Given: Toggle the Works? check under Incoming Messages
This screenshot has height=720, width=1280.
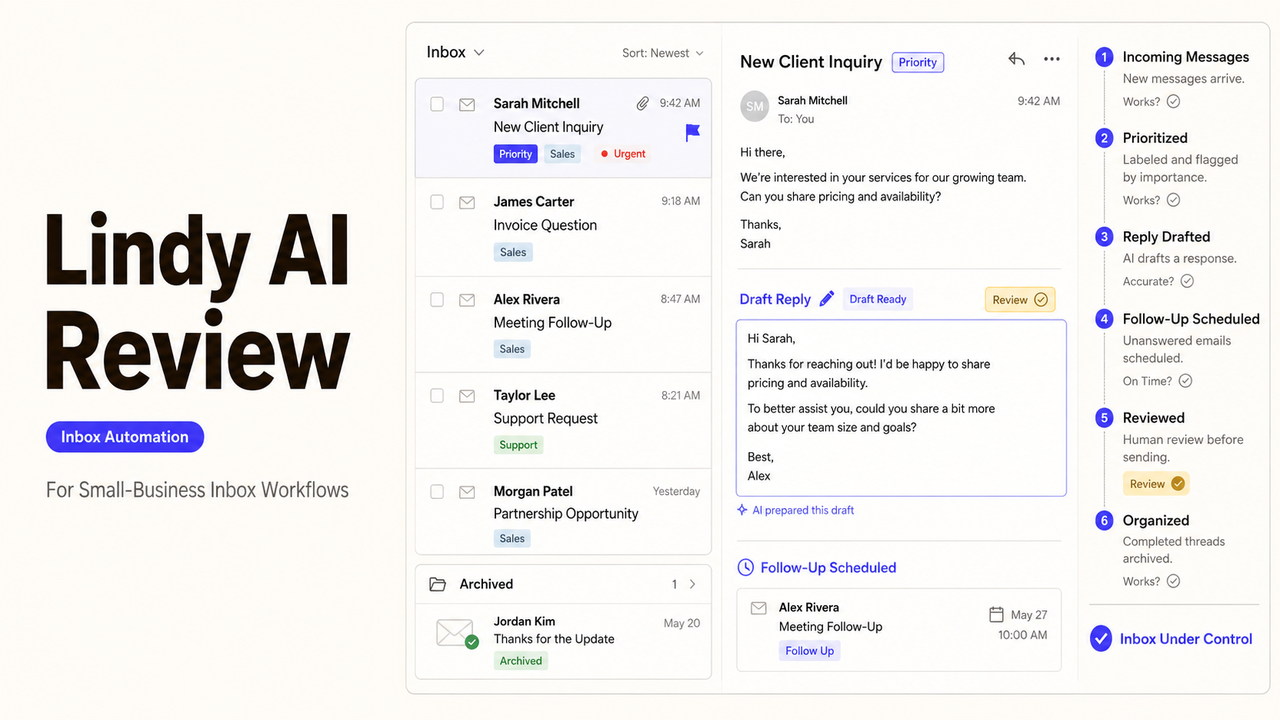Looking at the screenshot, I should [x=1173, y=102].
